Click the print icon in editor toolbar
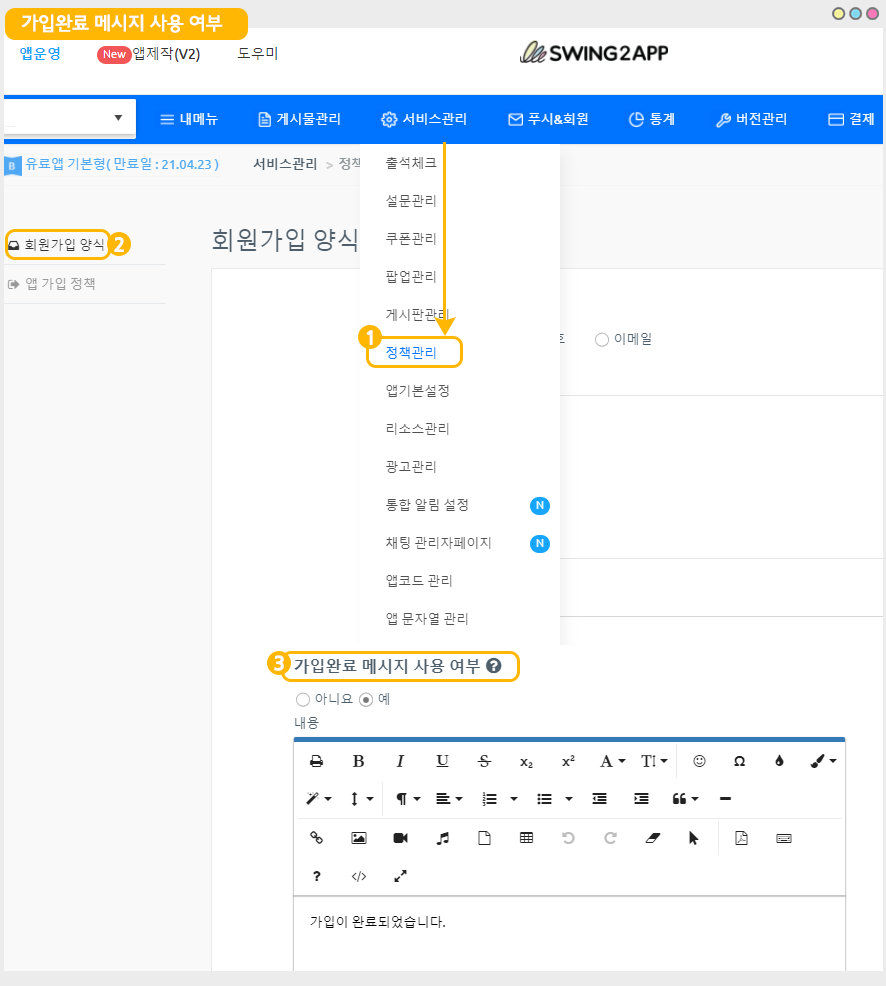886x986 pixels. 317,761
